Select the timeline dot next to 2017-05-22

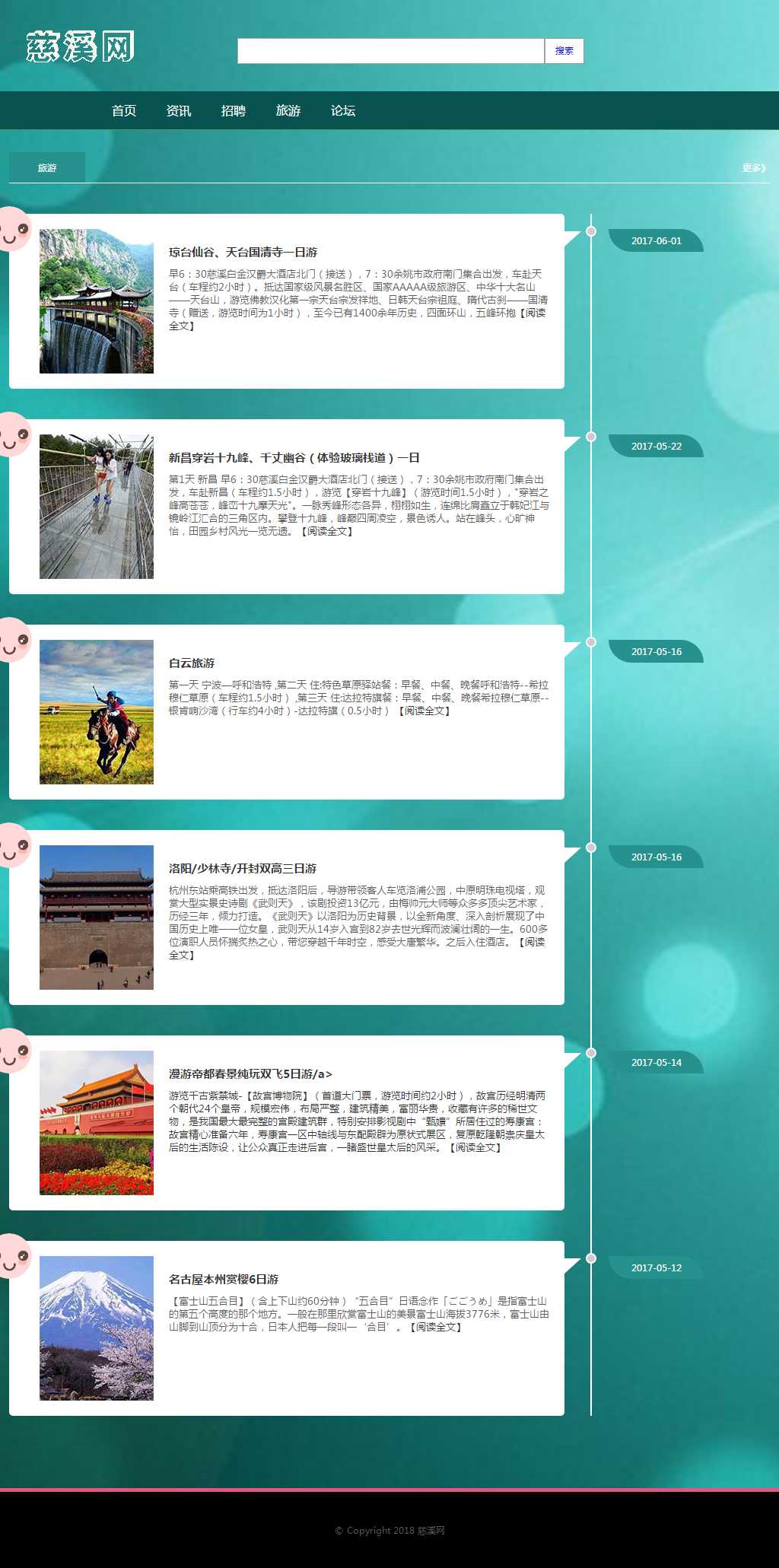coord(591,437)
